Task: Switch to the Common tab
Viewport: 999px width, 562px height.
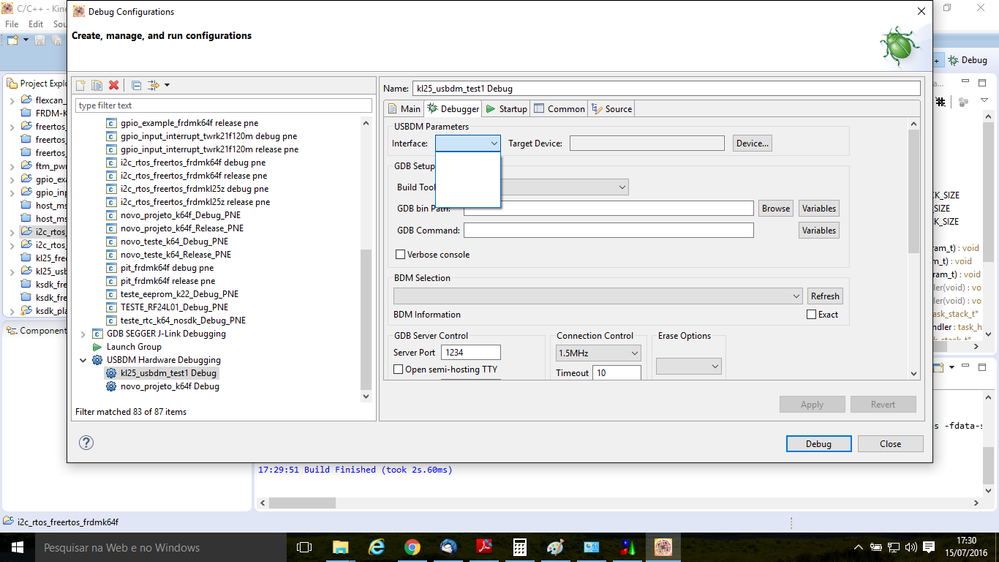Action: (559, 109)
